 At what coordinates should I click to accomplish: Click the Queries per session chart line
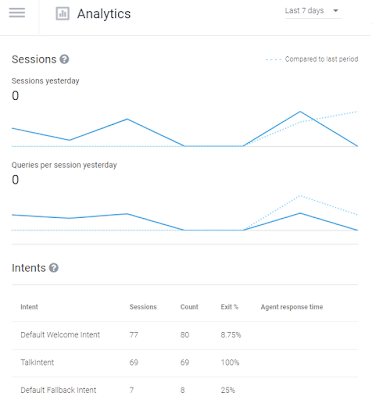(127, 214)
